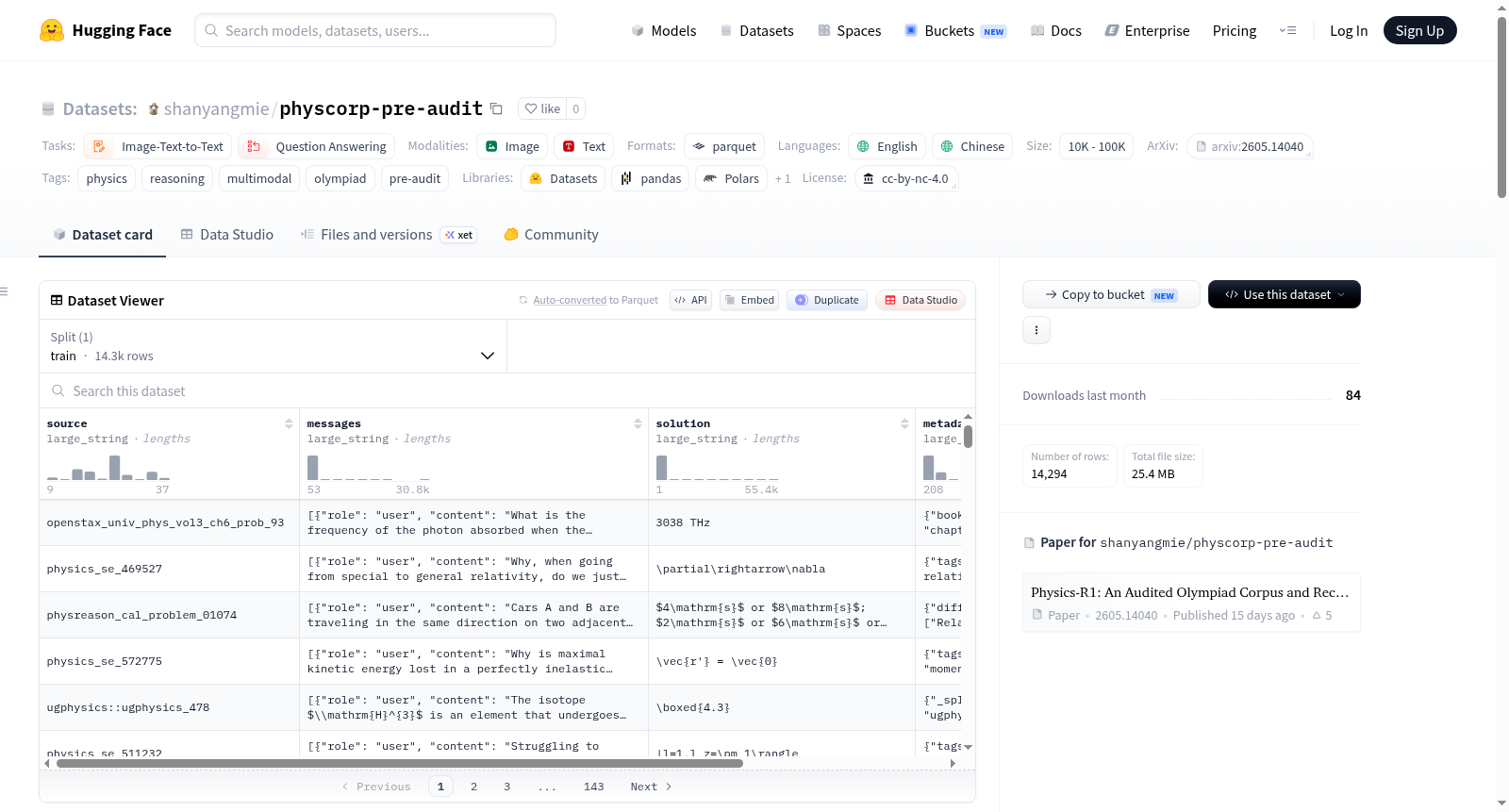The width and height of the screenshot is (1509, 812).
Task: Select the Image modality tag
Action: click(512, 146)
